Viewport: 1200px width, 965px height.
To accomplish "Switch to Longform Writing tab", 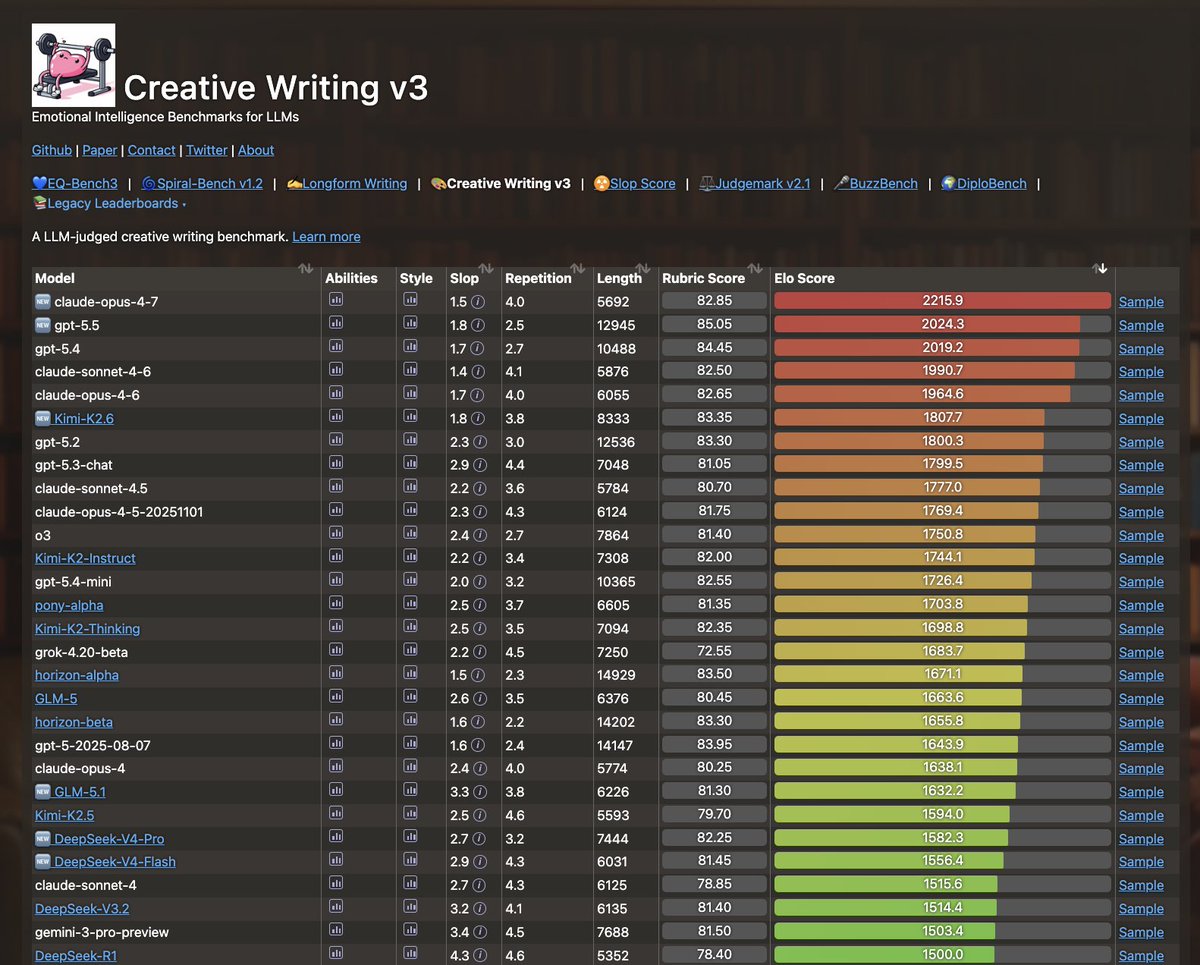I will 346,183.
